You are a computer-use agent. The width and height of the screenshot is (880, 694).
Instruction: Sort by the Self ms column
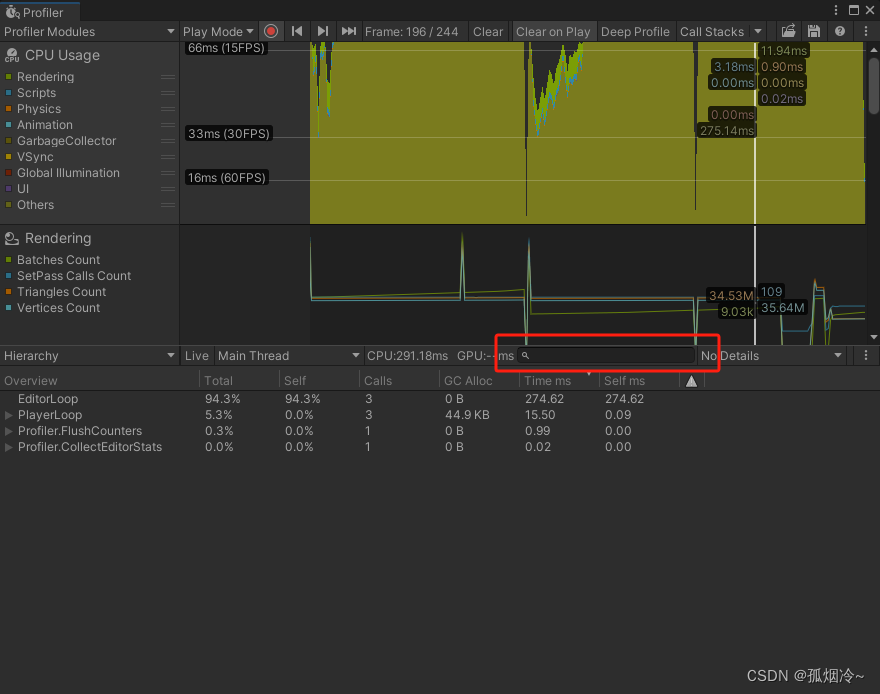[625, 380]
